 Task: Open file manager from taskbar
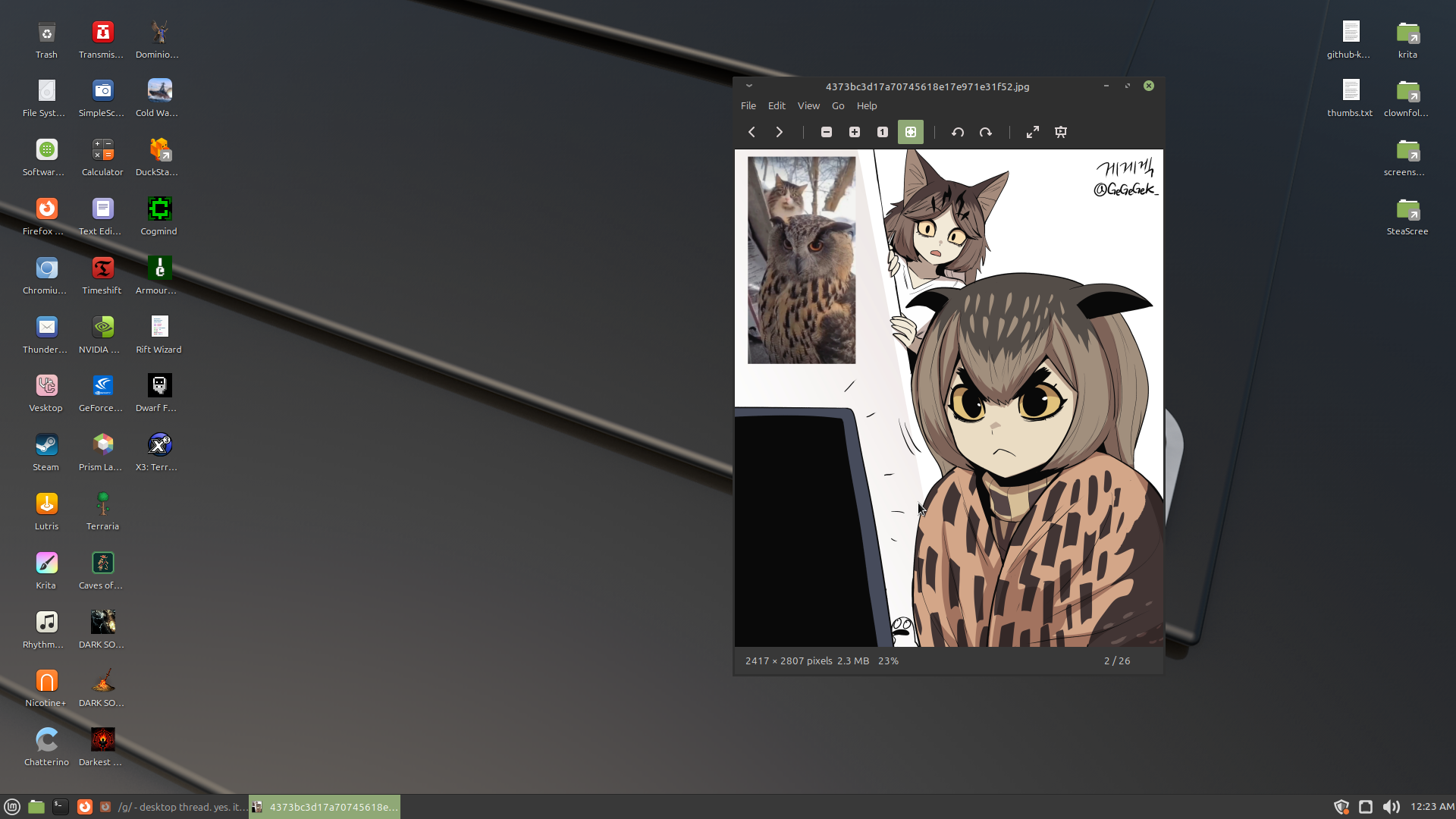pyautogui.click(x=36, y=807)
